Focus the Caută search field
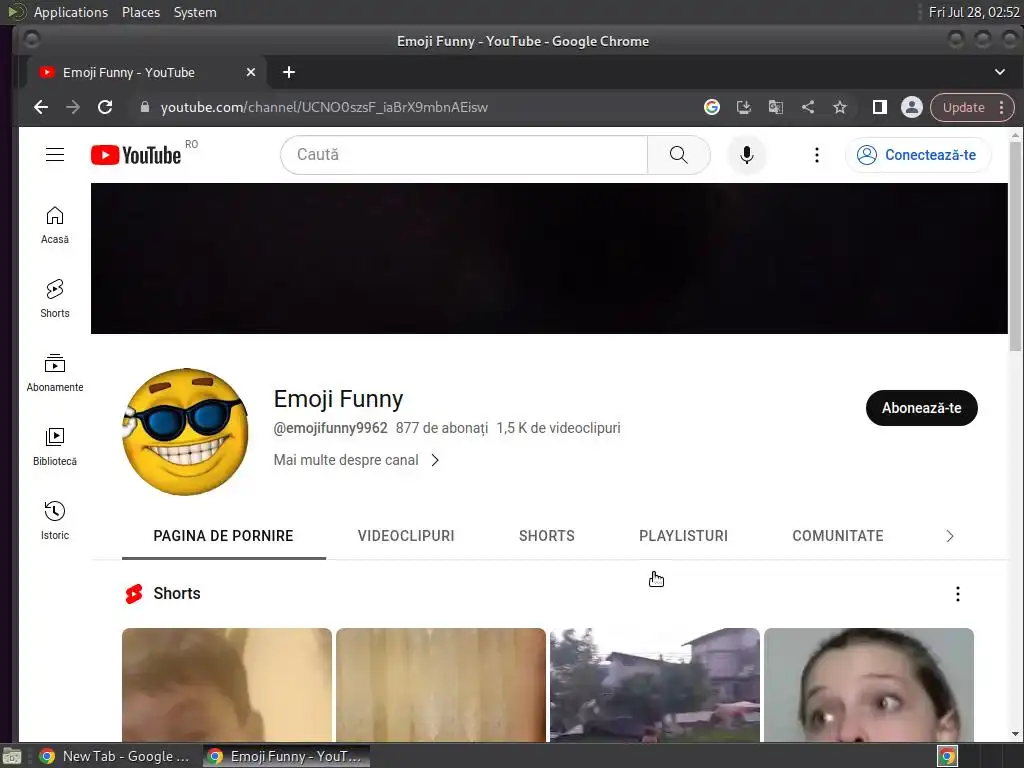The height and width of the screenshot is (768, 1024). pos(464,155)
